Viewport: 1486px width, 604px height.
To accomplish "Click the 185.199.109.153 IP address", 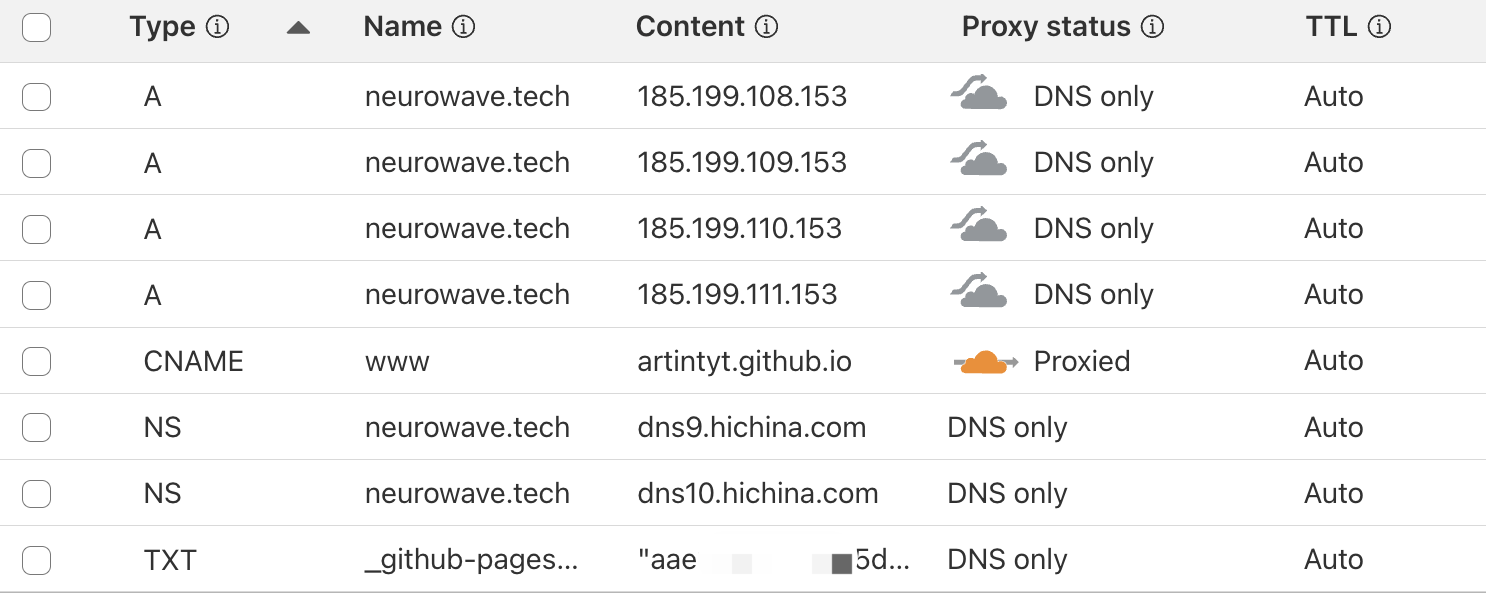I will coord(742,163).
